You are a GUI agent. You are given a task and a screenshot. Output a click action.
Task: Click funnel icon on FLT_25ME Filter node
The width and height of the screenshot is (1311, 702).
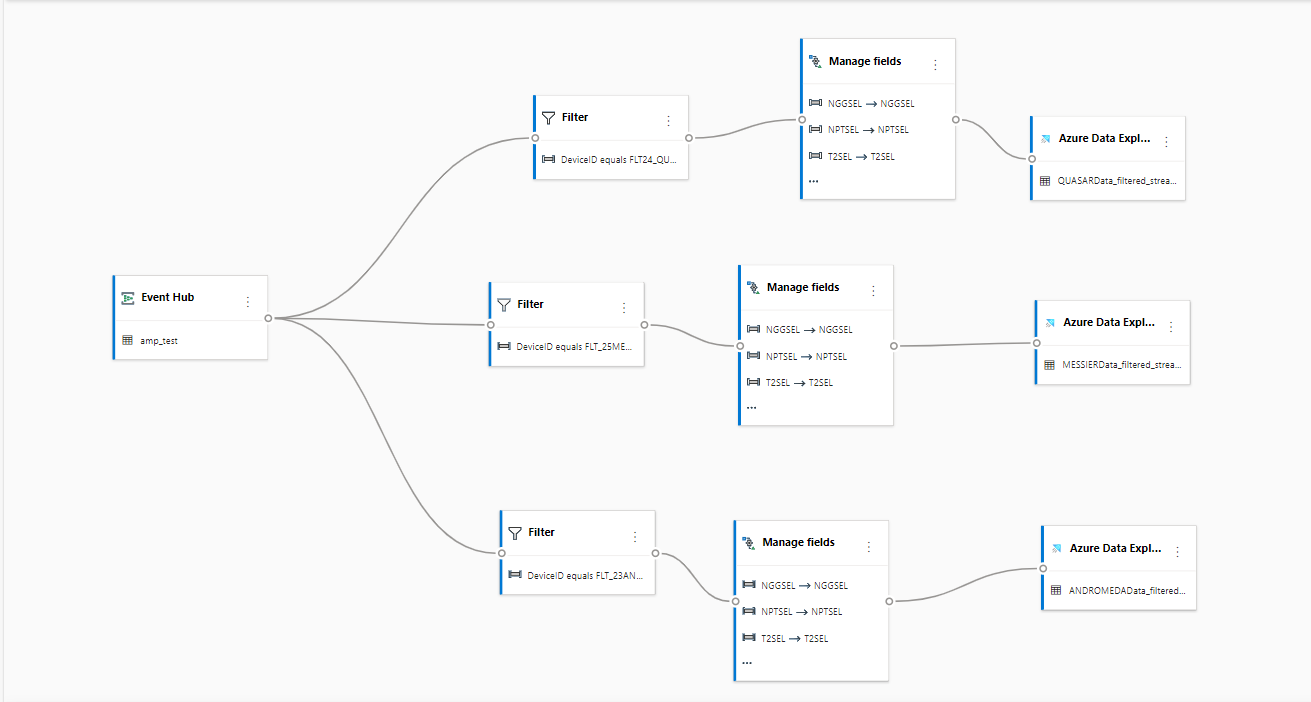504,305
